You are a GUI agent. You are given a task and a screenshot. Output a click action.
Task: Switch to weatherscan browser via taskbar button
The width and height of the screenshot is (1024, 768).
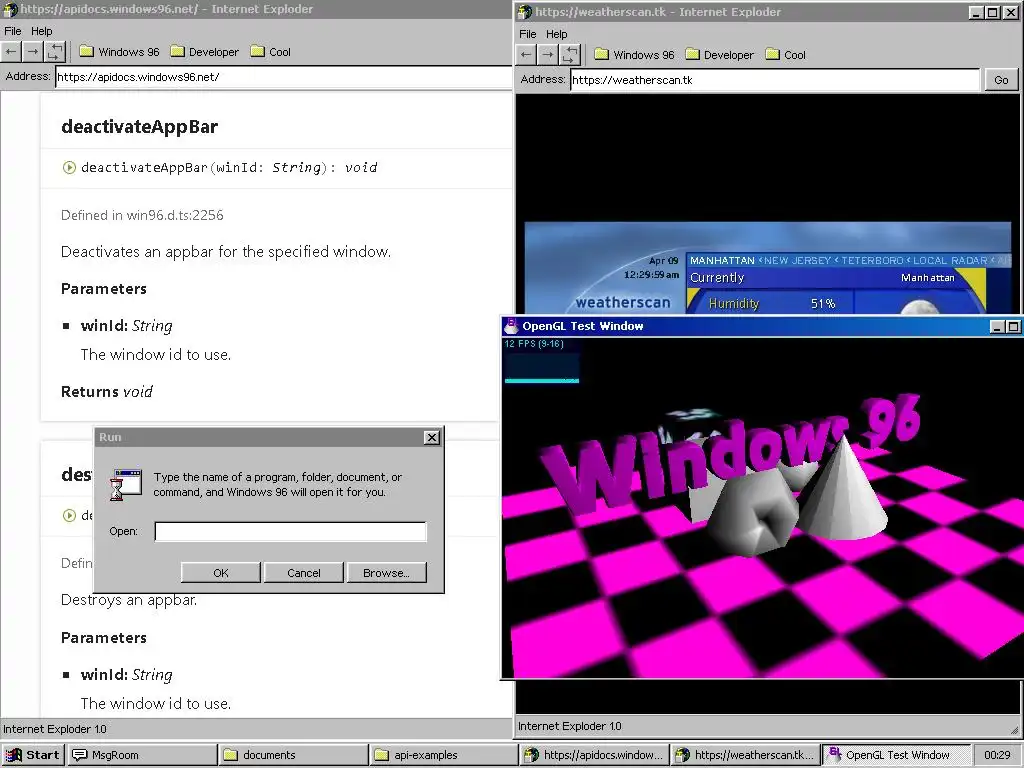(745, 755)
